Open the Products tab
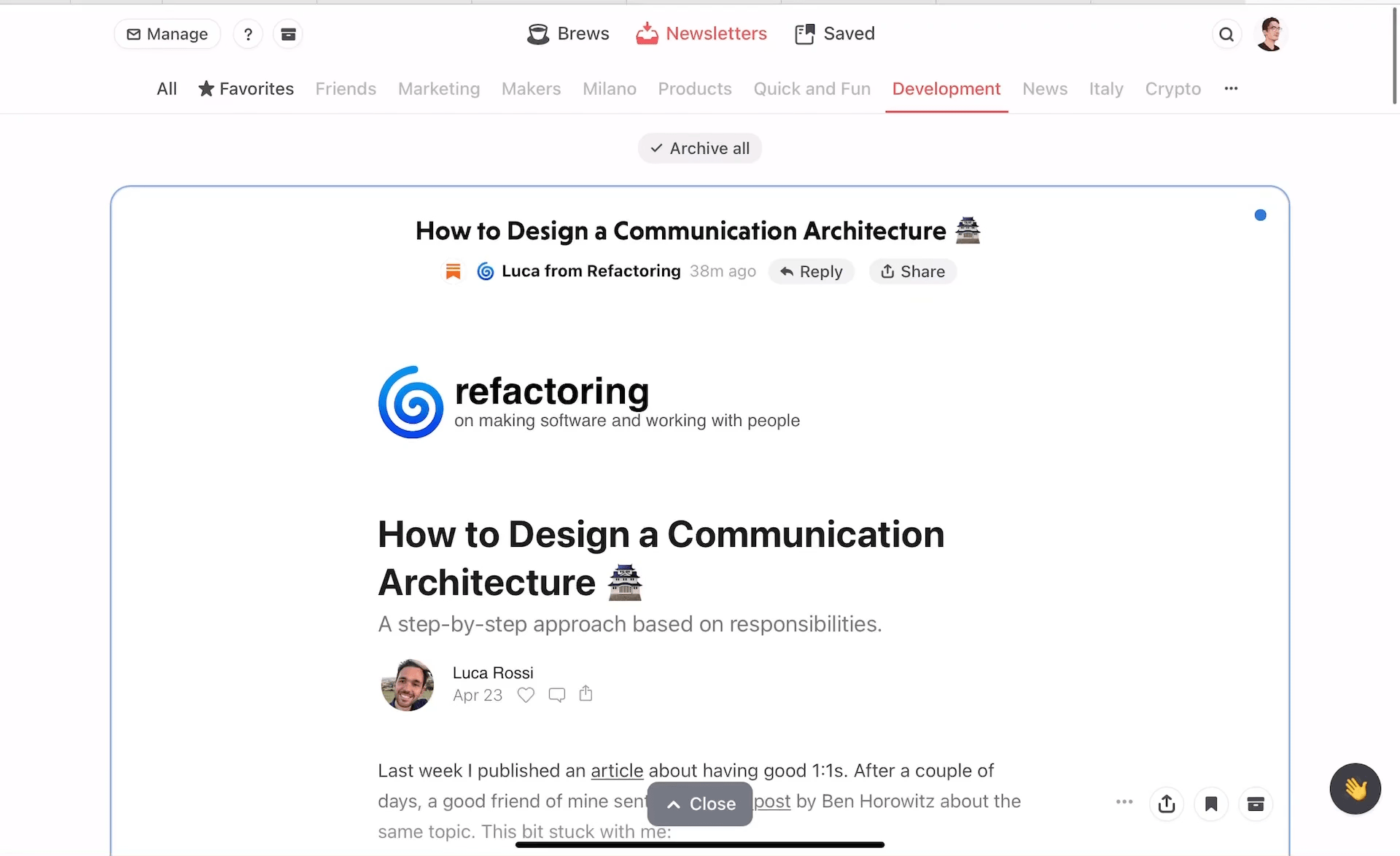 695,89
